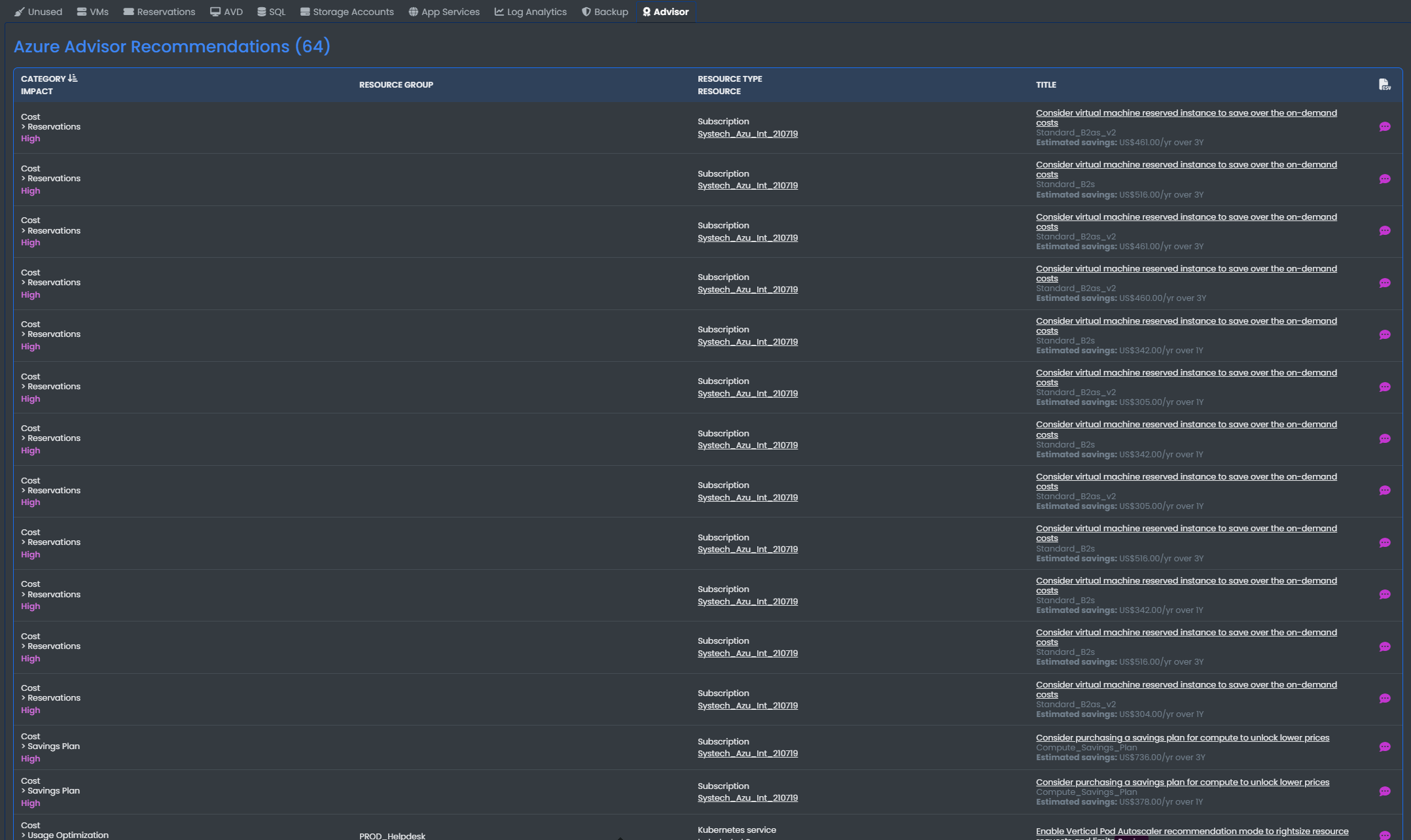
Task: Open Systech_Azu_Int_210719 link in US$304.00/yr row
Action: coord(747,705)
